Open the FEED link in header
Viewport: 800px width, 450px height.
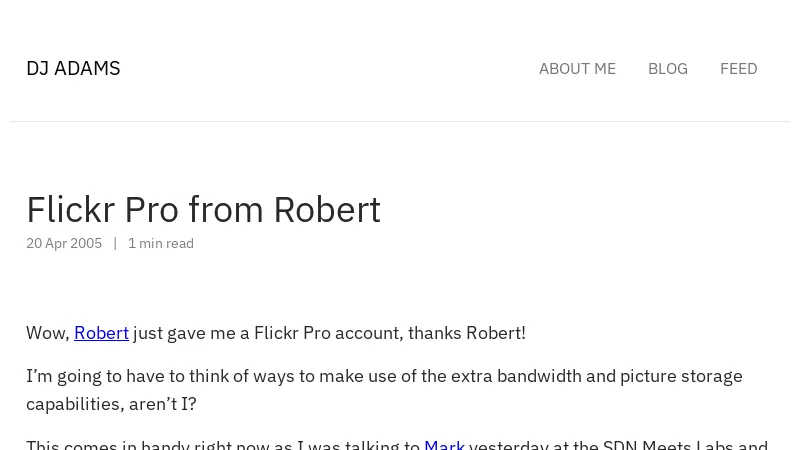[738, 69]
